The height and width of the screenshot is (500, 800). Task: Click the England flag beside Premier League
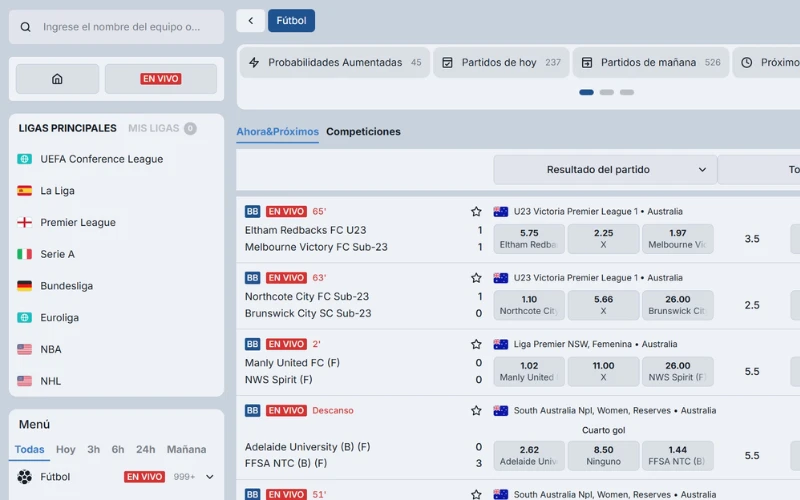(24, 222)
